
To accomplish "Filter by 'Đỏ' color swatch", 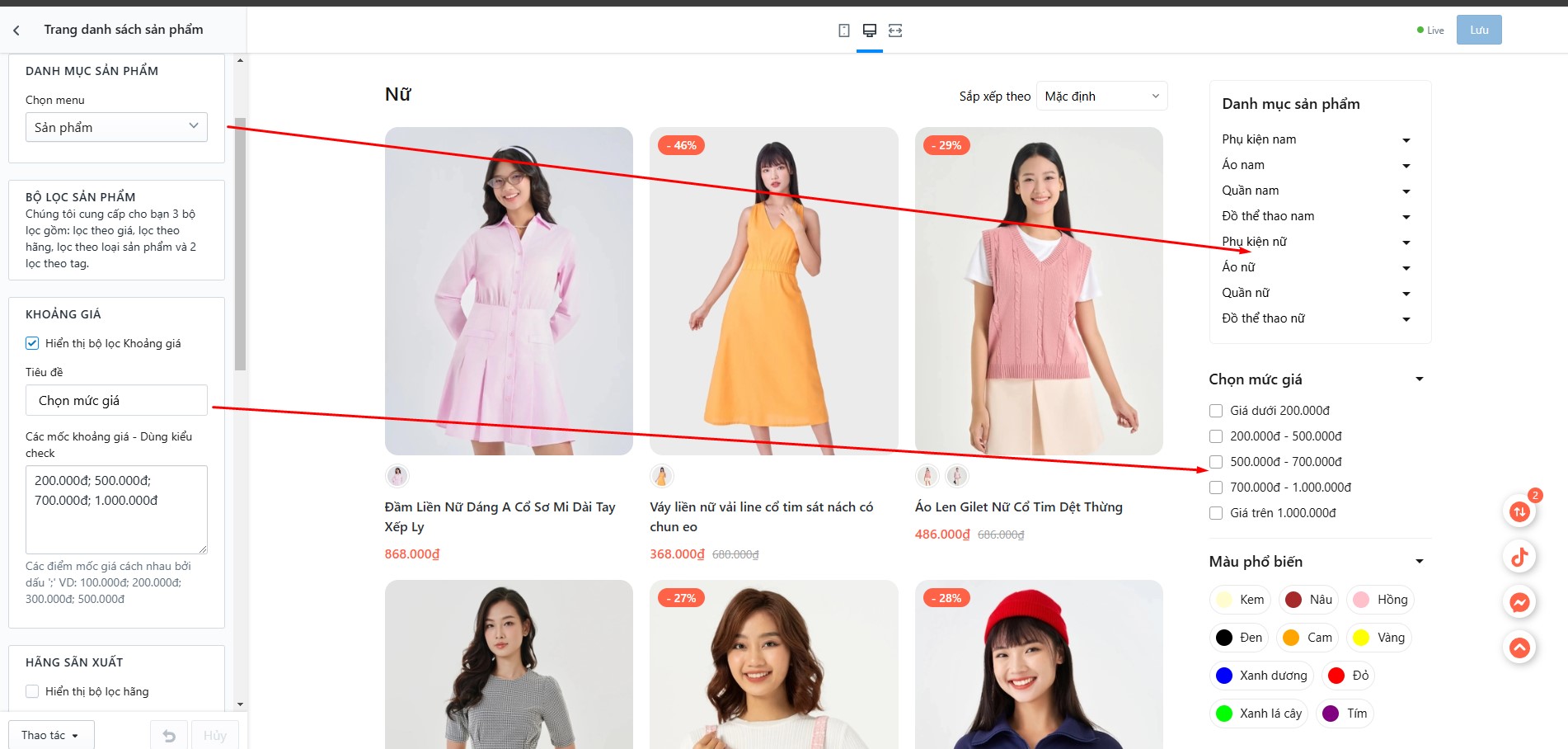I will [x=1349, y=676].
